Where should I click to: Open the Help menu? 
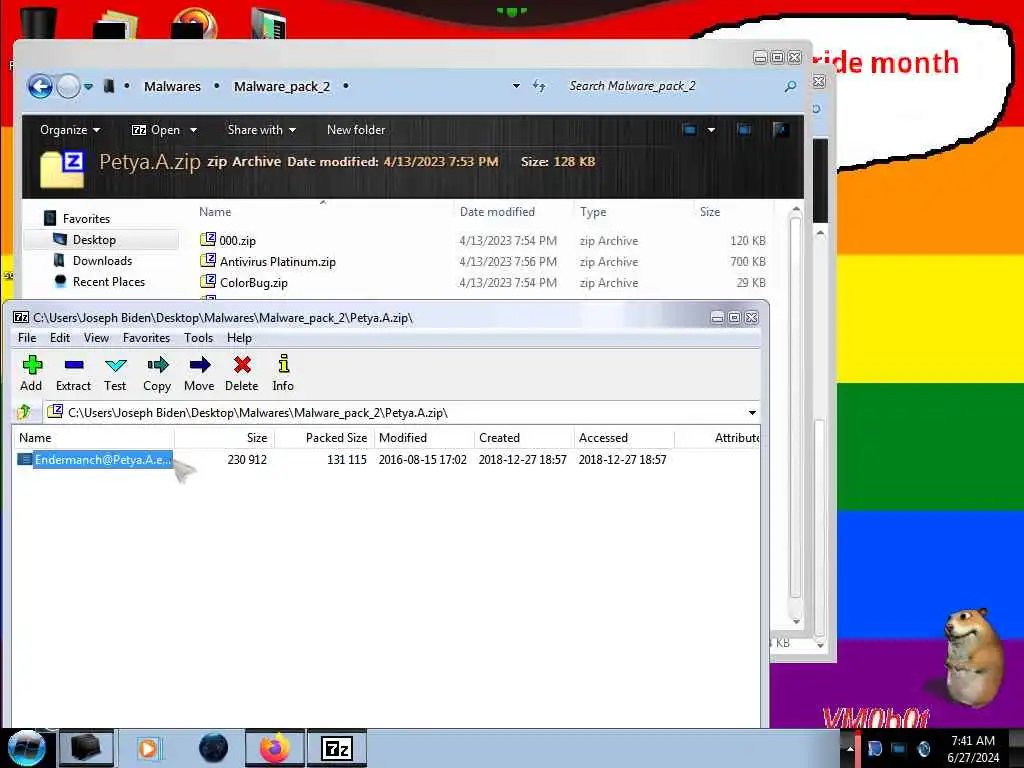[x=239, y=338]
